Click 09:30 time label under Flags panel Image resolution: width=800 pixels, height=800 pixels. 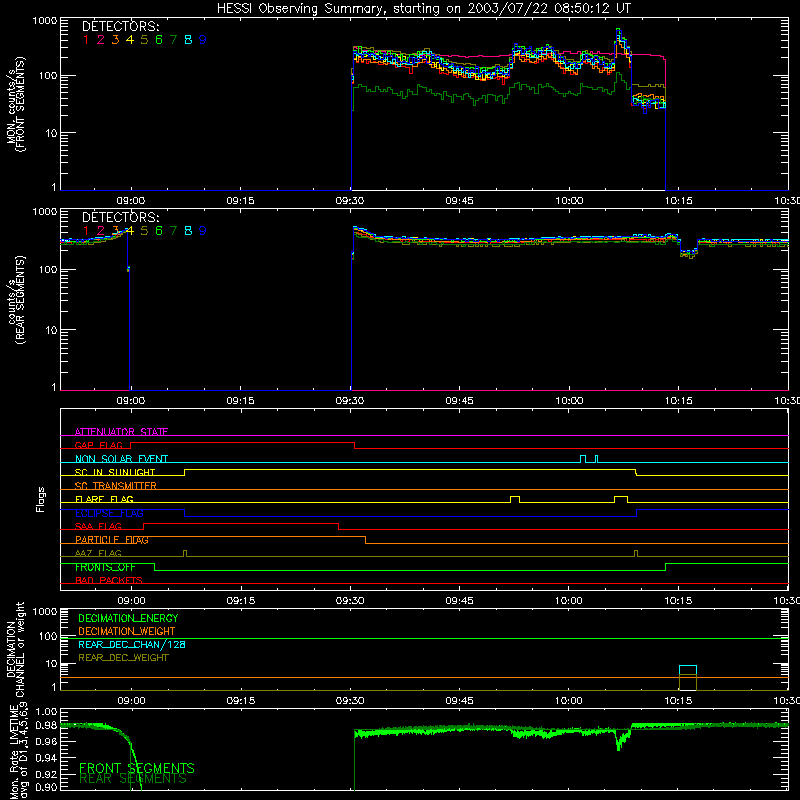(x=350, y=601)
